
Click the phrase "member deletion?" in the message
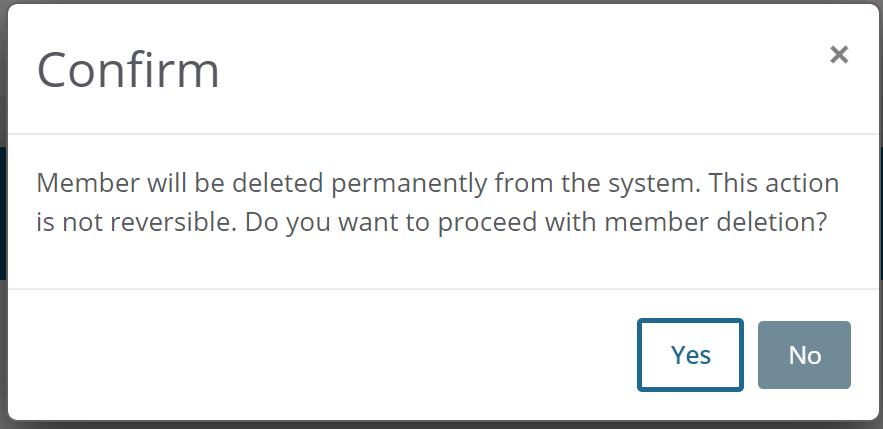(715, 222)
